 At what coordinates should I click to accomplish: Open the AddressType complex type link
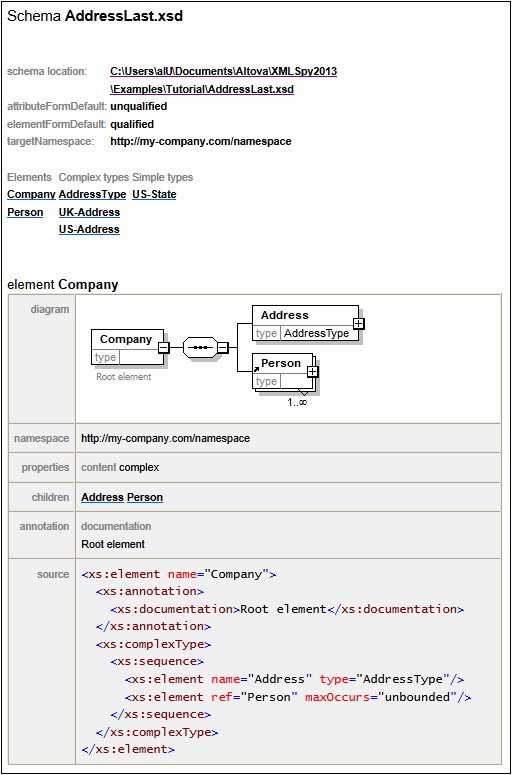[92, 194]
